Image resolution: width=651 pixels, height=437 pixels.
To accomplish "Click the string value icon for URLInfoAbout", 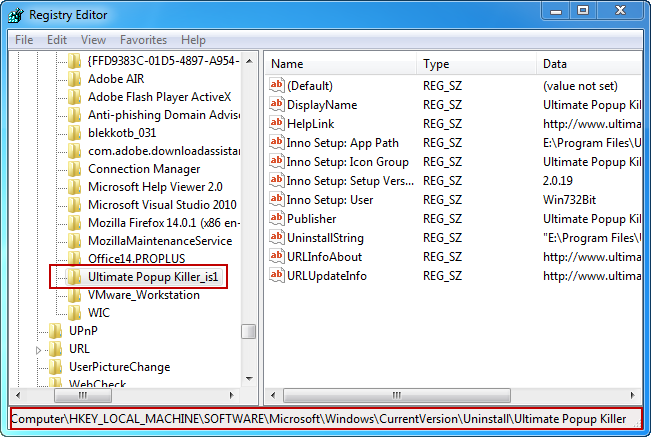I will (x=277, y=257).
